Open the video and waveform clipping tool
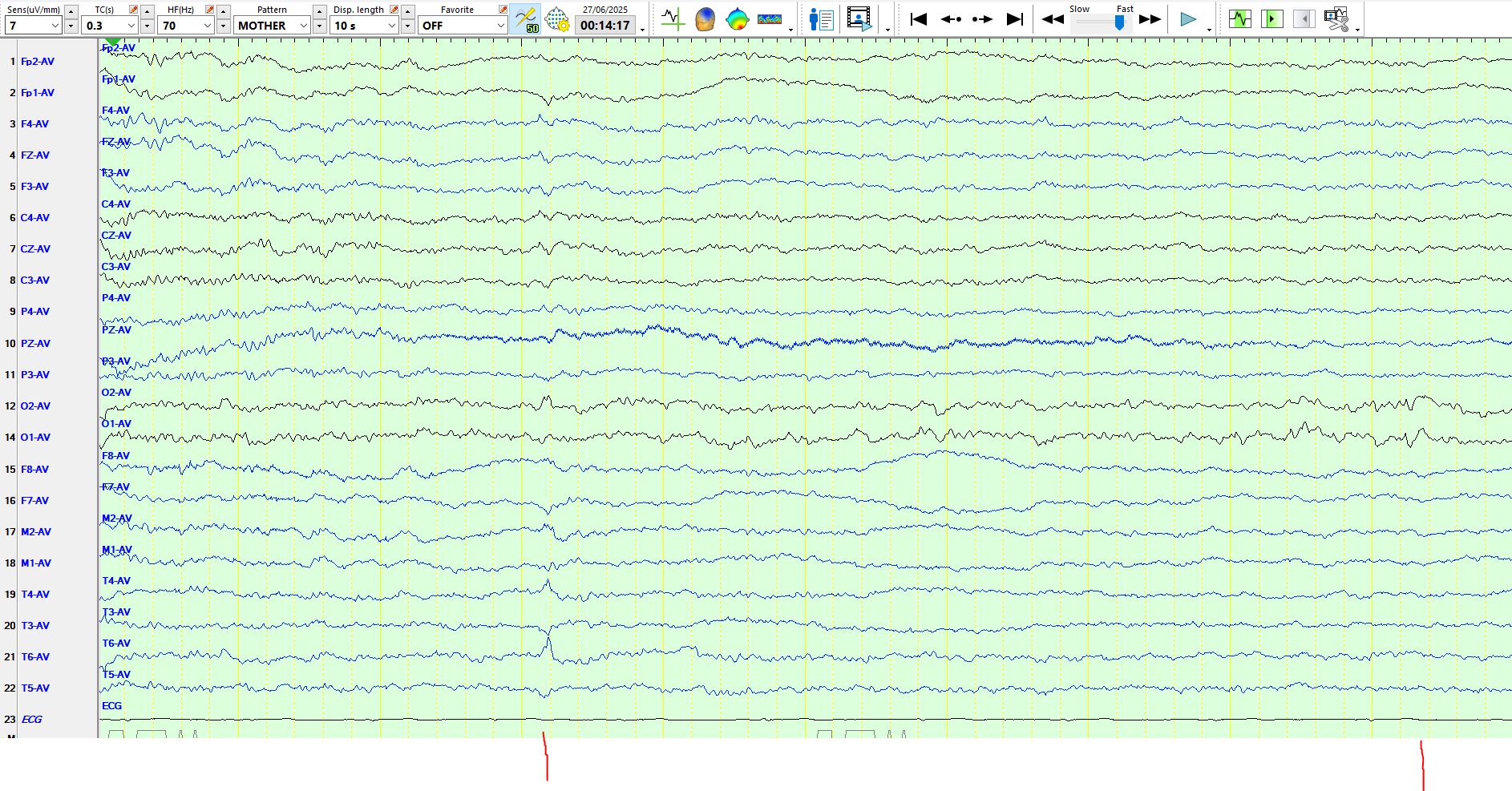Viewport: 1512px width, 791px height. coord(1336,18)
